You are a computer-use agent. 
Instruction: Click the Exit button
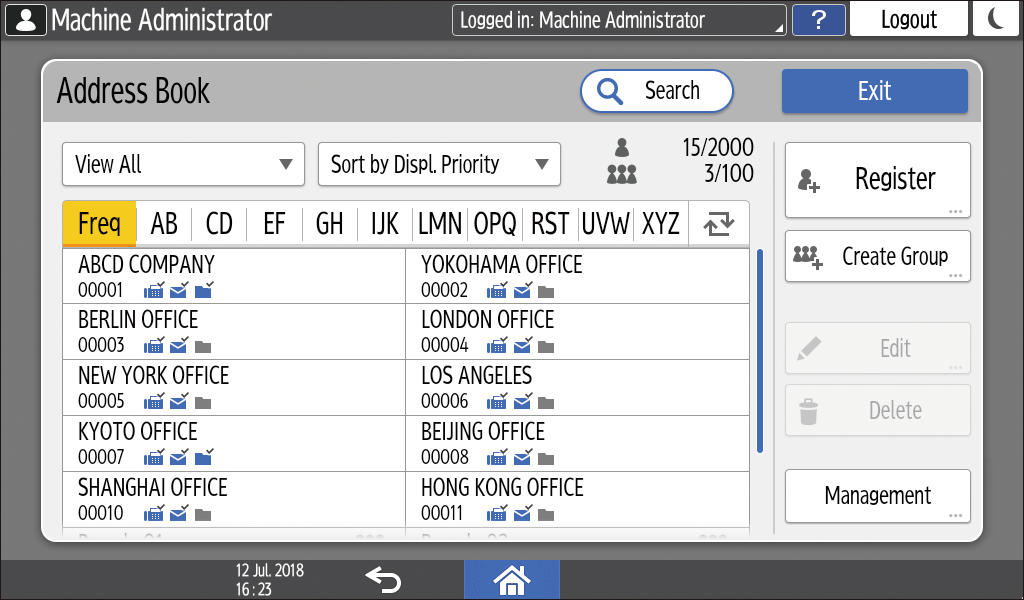point(874,91)
